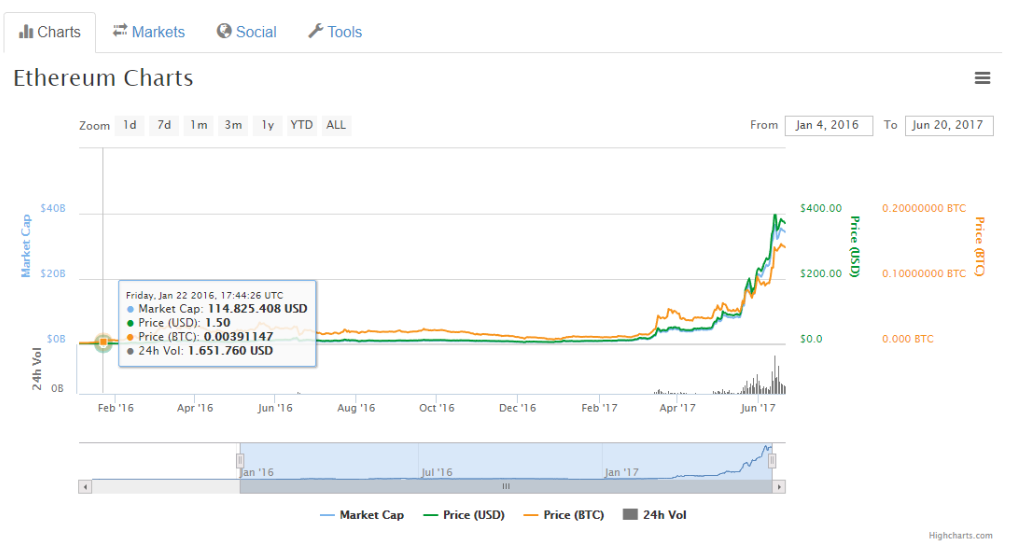
Task: Toggle Market Cap series in legend
Action: pos(362,515)
